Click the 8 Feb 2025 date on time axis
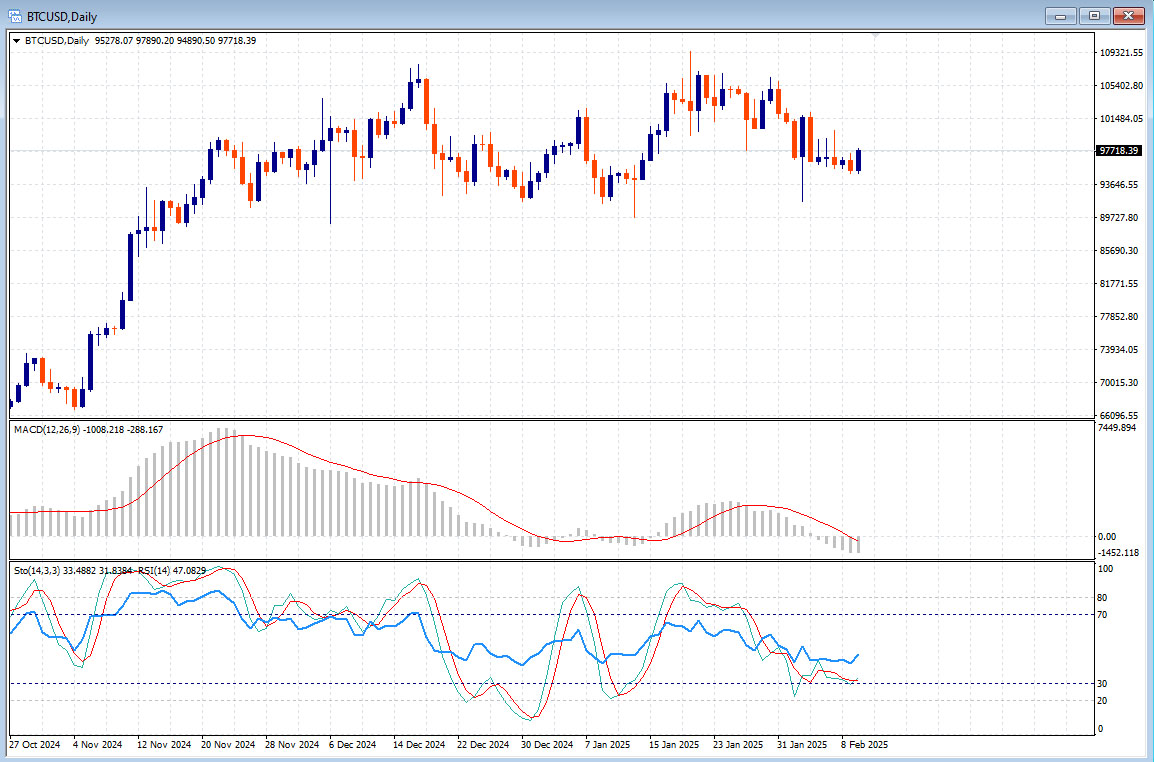1154x762 pixels. coord(864,745)
